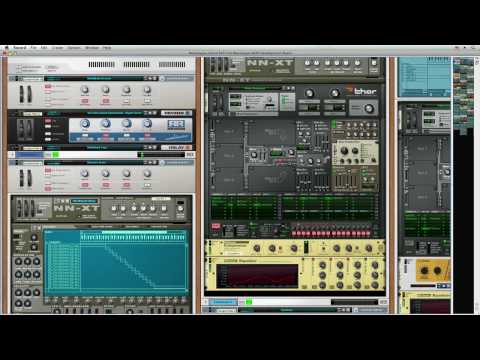This screenshot has height=360, width=480.
Task: Click first rotary knob on top Combinator
Action: pyautogui.click(x=85, y=90)
